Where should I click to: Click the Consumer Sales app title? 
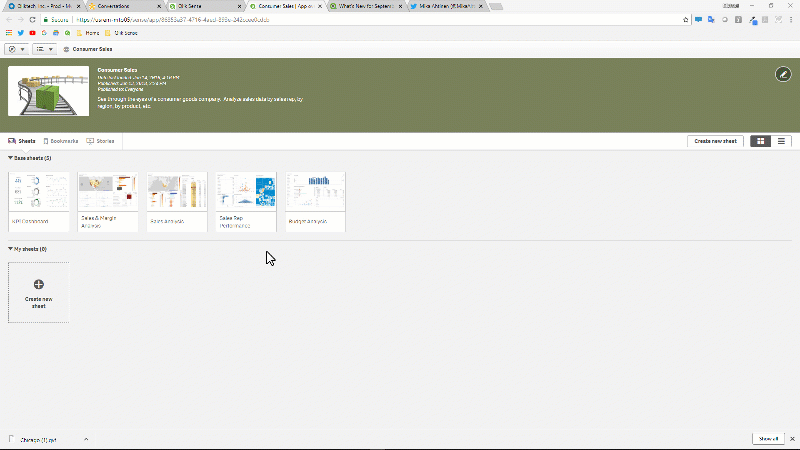[x=92, y=49]
